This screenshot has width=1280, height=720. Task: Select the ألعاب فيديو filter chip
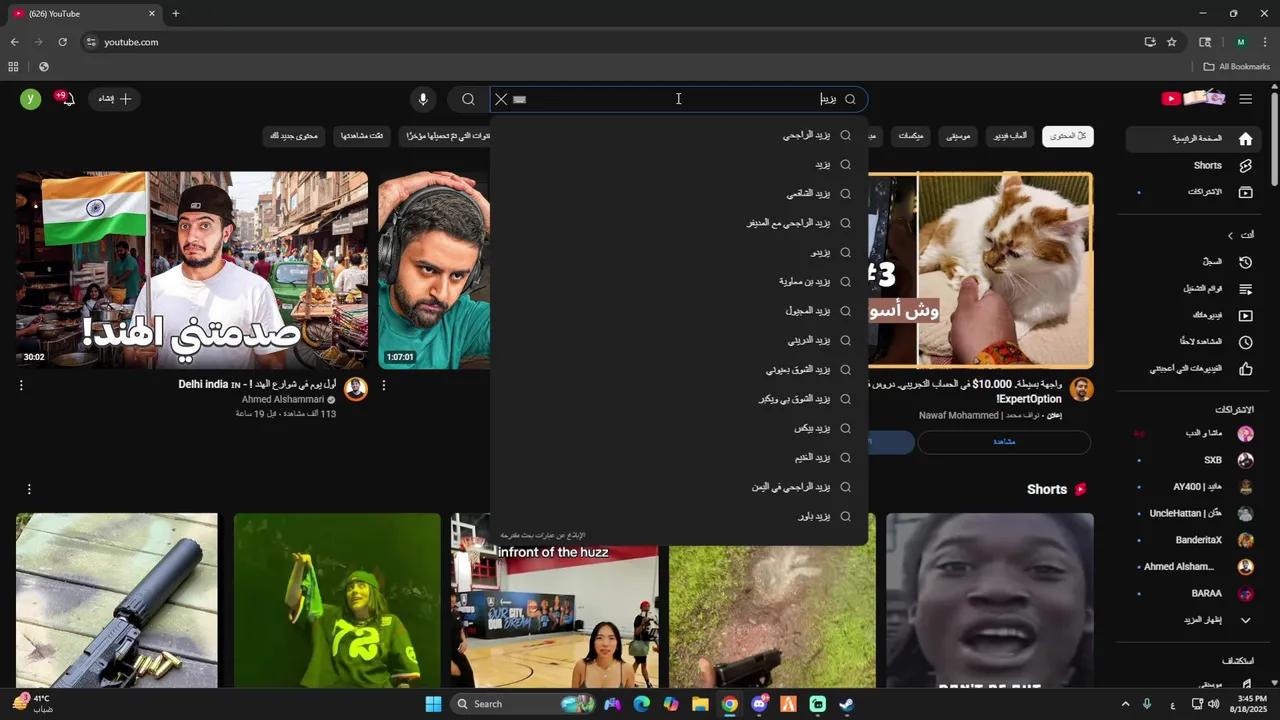tap(1010, 136)
